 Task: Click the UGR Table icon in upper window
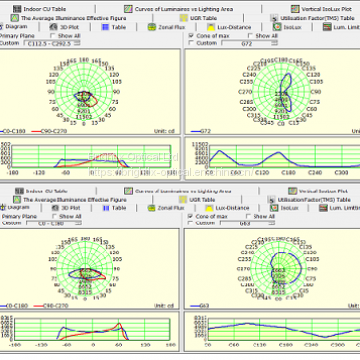[184, 18]
